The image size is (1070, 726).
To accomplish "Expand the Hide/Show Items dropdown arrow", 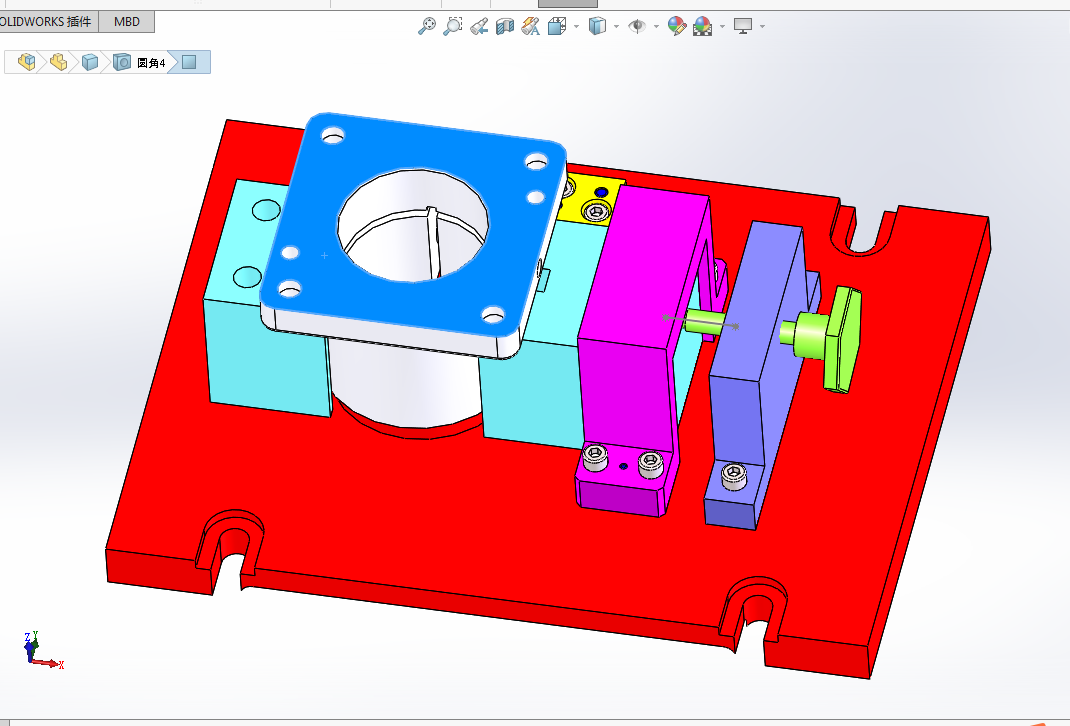I will (x=656, y=27).
